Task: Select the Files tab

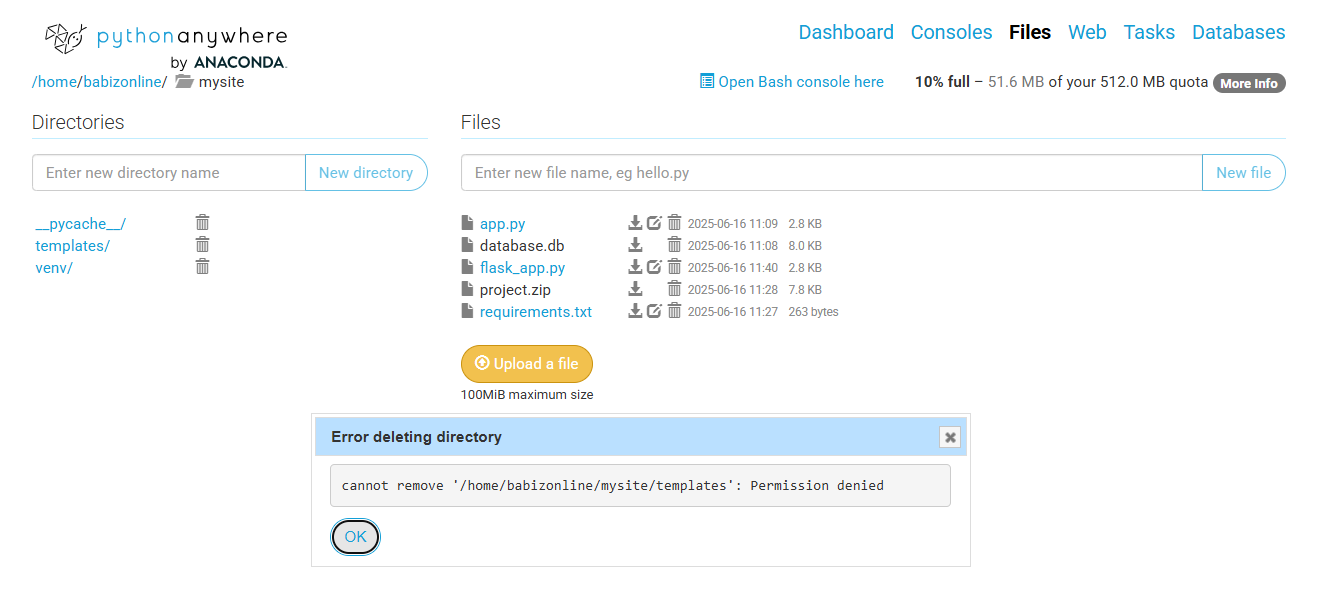Action: [x=1030, y=32]
